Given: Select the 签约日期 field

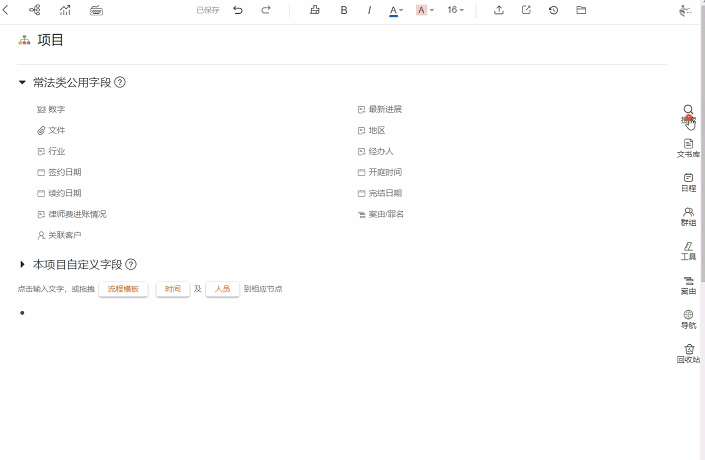Looking at the screenshot, I should [59, 172].
